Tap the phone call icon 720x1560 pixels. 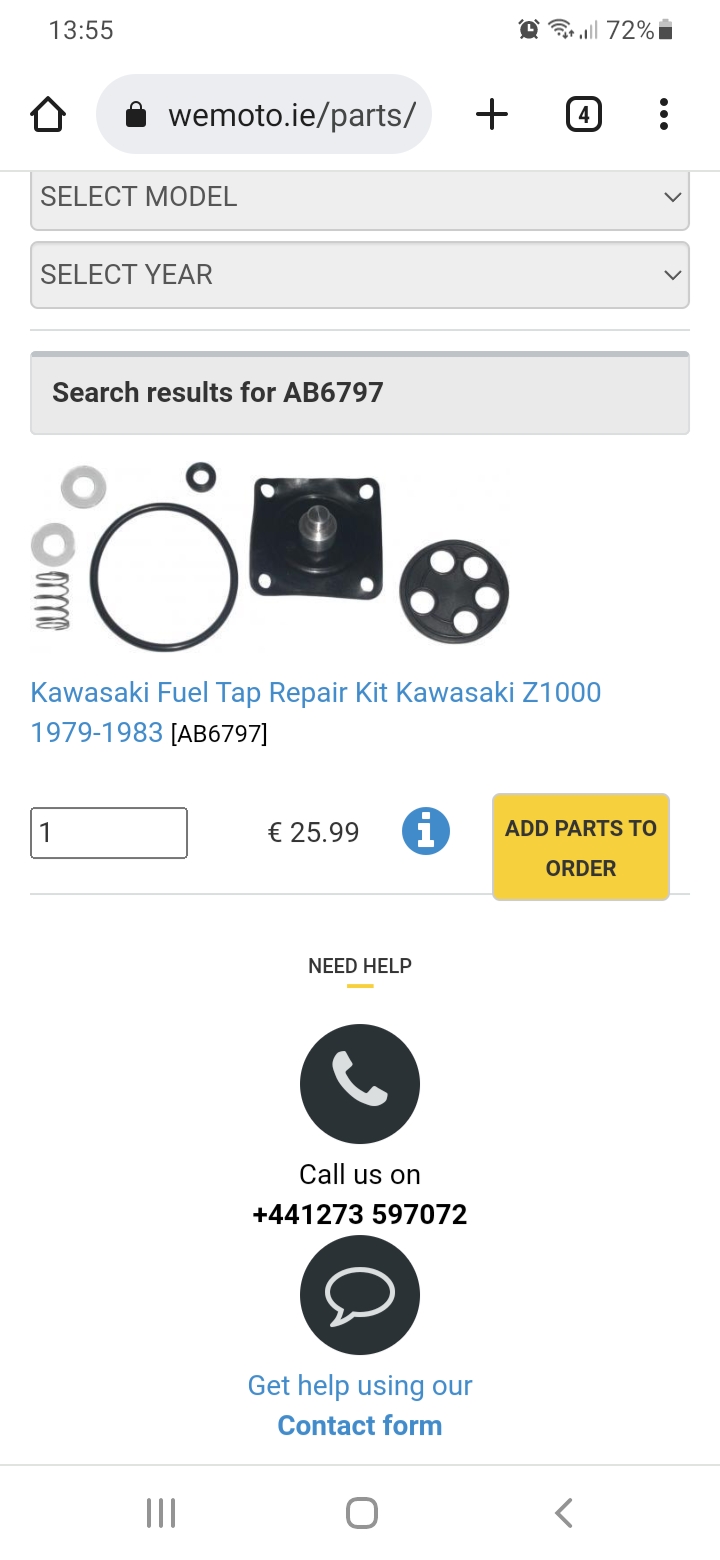click(x=360, y=1083)
